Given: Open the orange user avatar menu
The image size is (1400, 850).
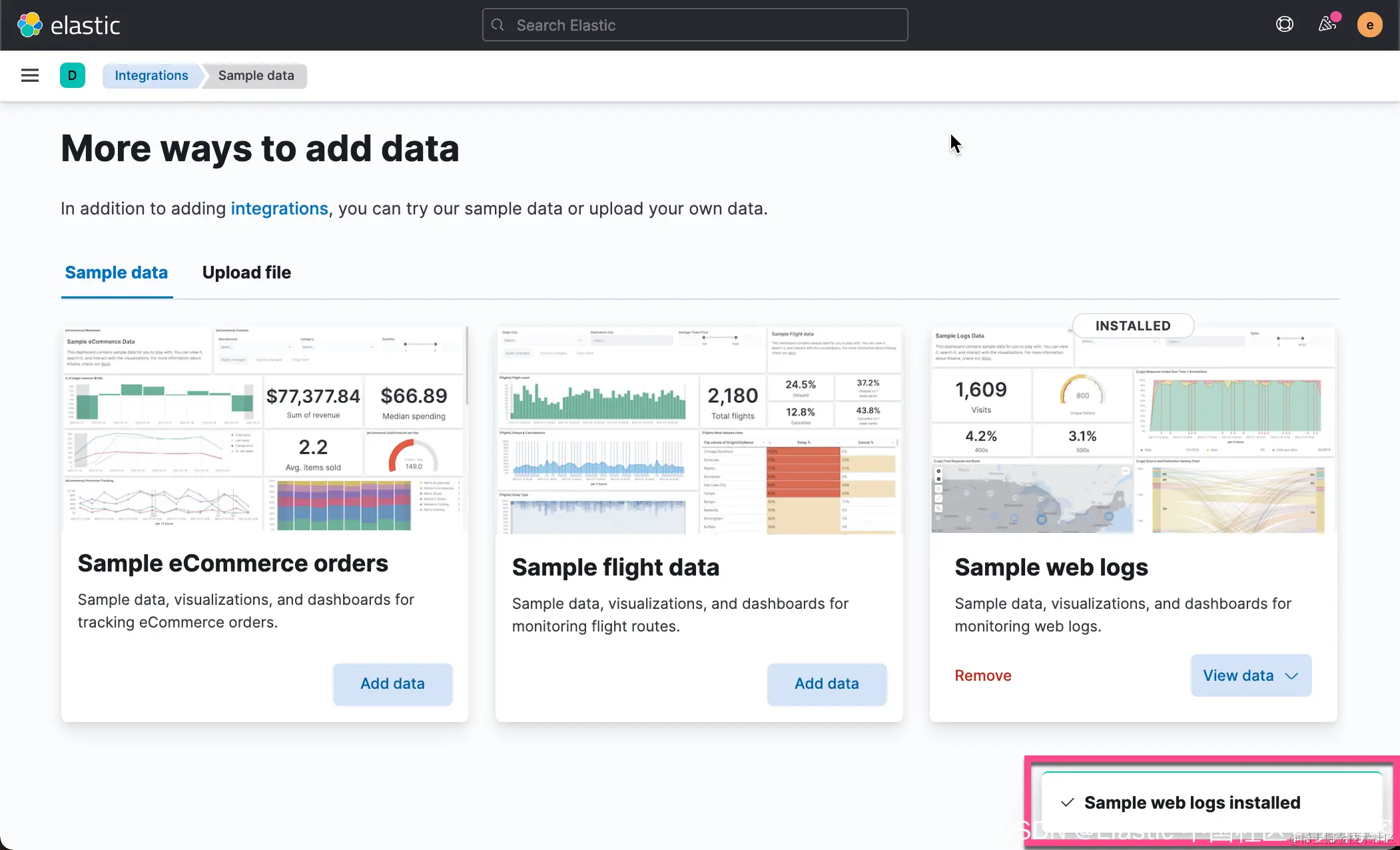Looking at the screenshot, I should pos(1369,25).
